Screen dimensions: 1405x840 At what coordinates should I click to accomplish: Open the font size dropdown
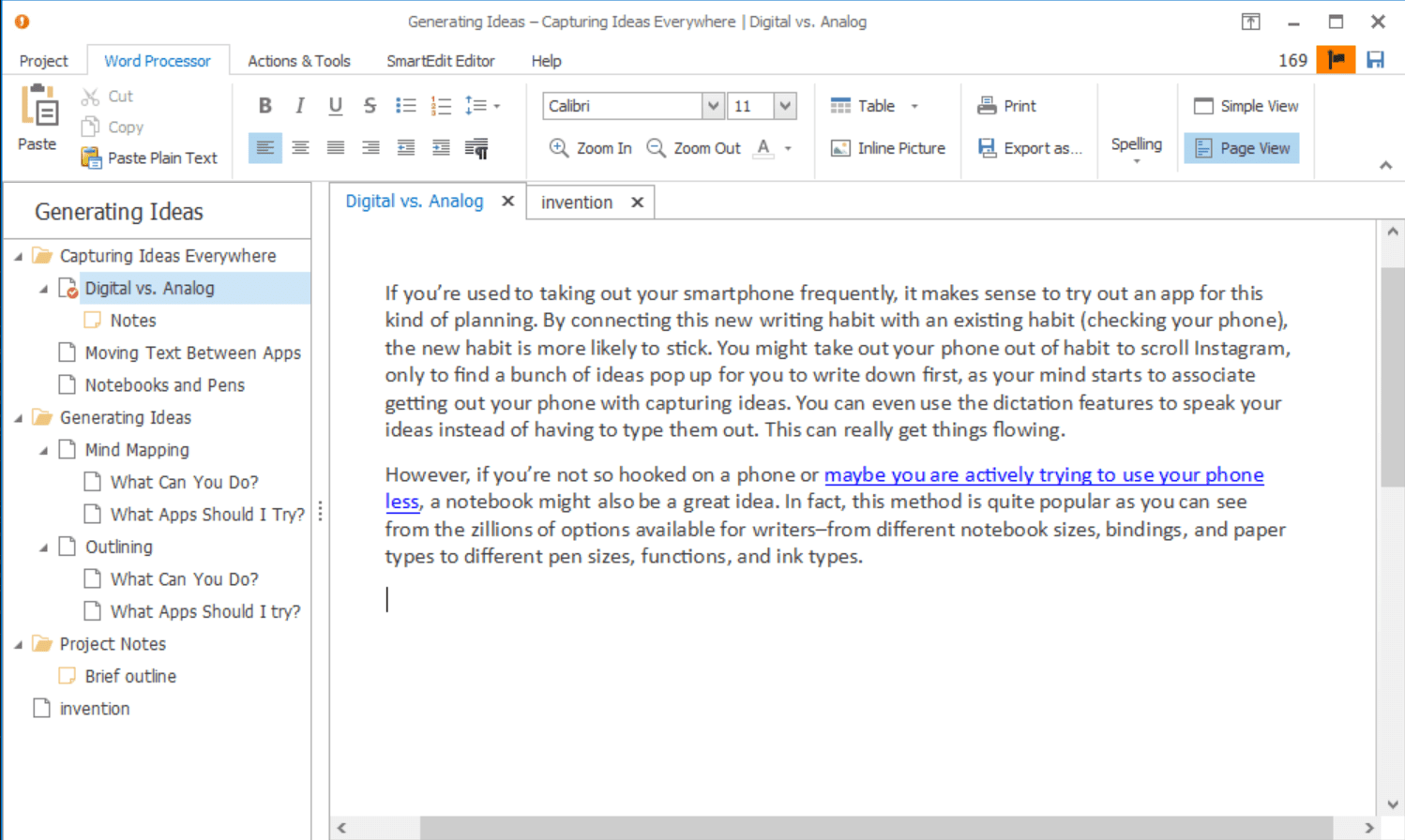pyautogui.click(x=785, y=106)
